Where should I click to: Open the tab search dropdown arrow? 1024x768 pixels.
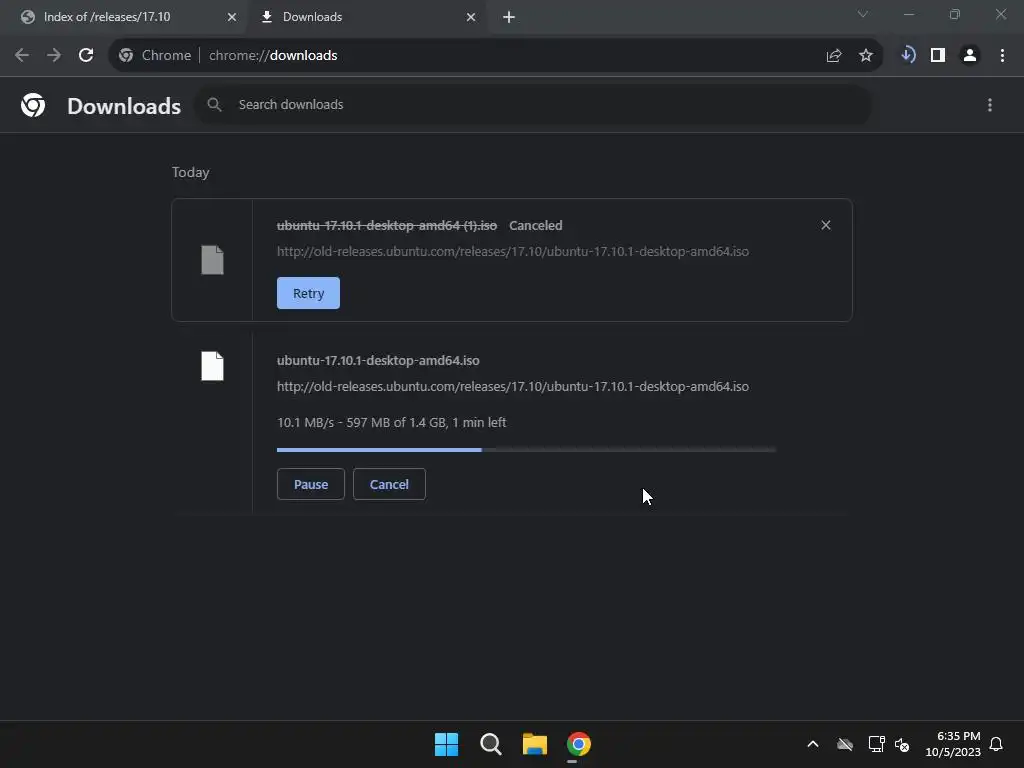coord(863,14)
